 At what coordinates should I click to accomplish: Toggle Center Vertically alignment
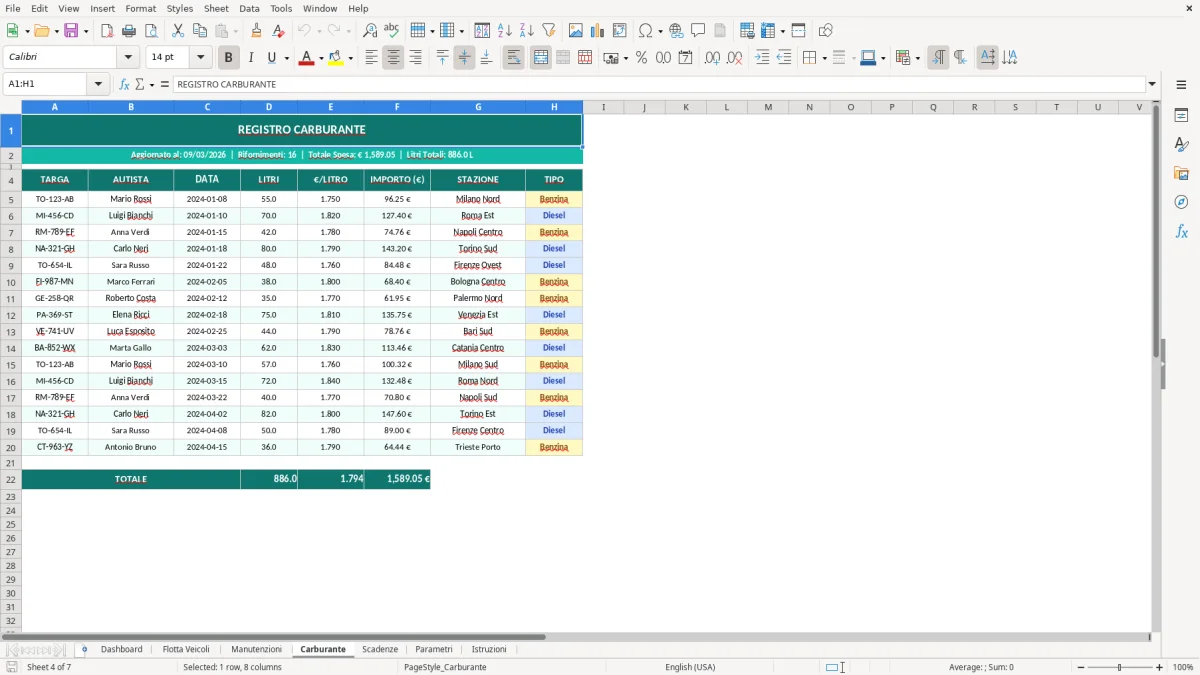point(464,58)
